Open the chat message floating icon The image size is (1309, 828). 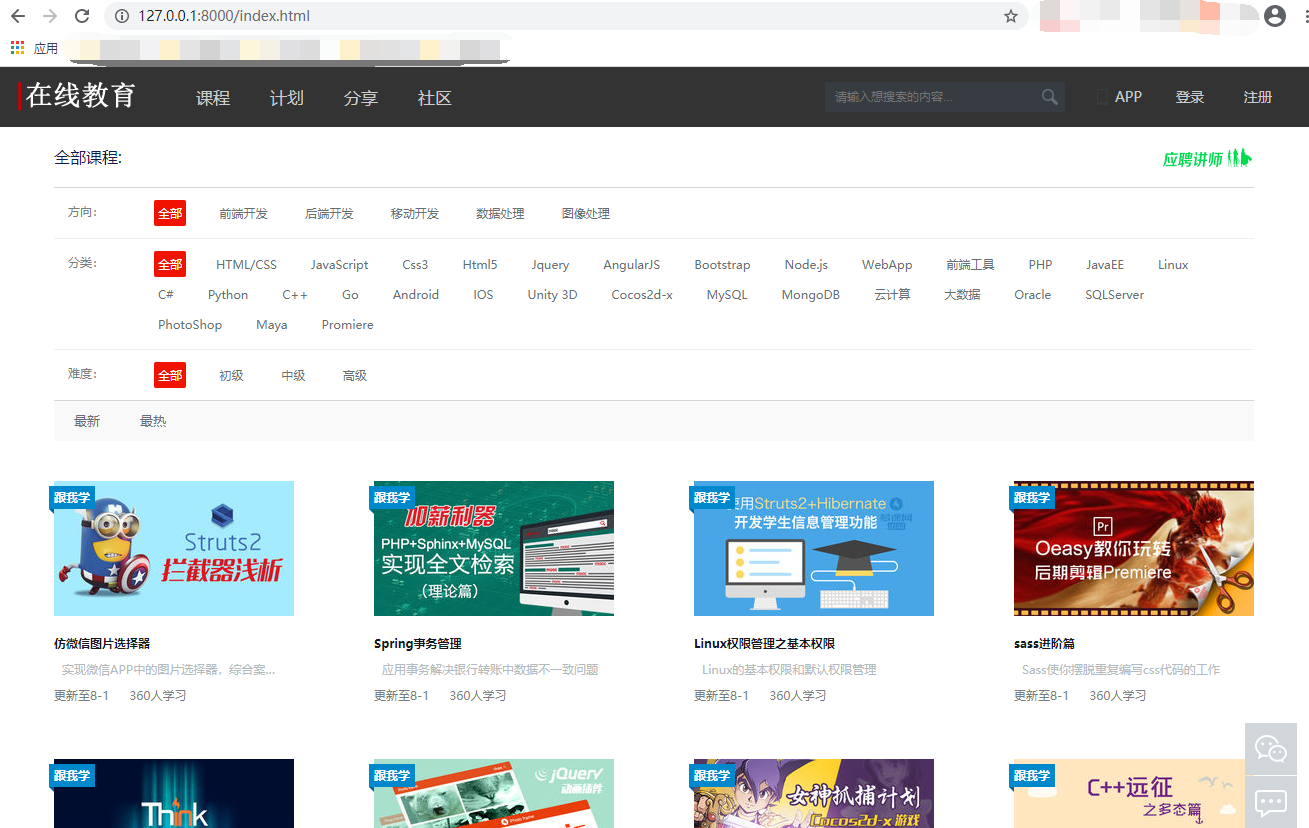point(1270,802)
